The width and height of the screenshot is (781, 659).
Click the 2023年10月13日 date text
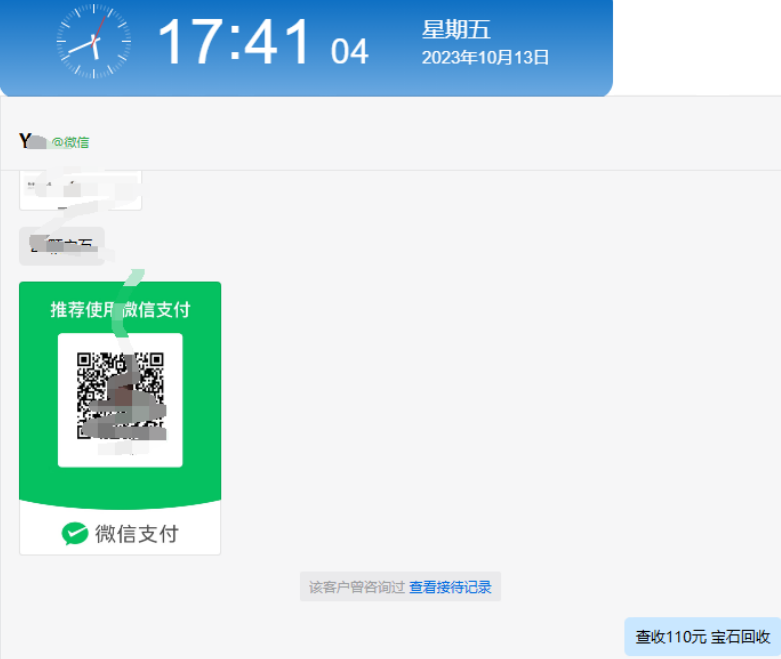pos(485,58)
